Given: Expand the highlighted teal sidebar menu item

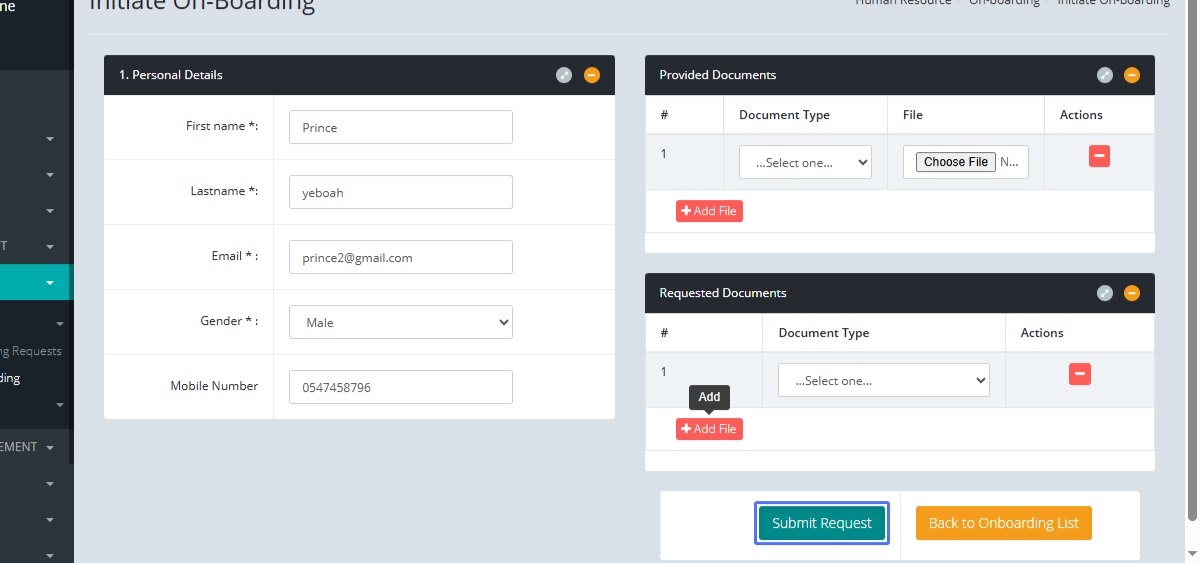Looking at the screenshot, I should click(35, 283).
